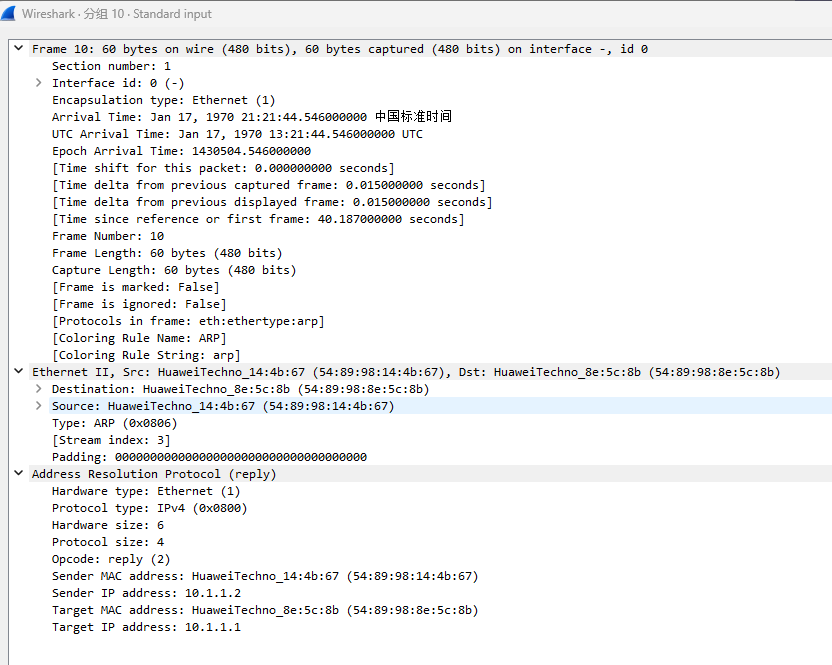Expand the Destination HuaweiTechno_8e:5c:8b row

[38, 388]
